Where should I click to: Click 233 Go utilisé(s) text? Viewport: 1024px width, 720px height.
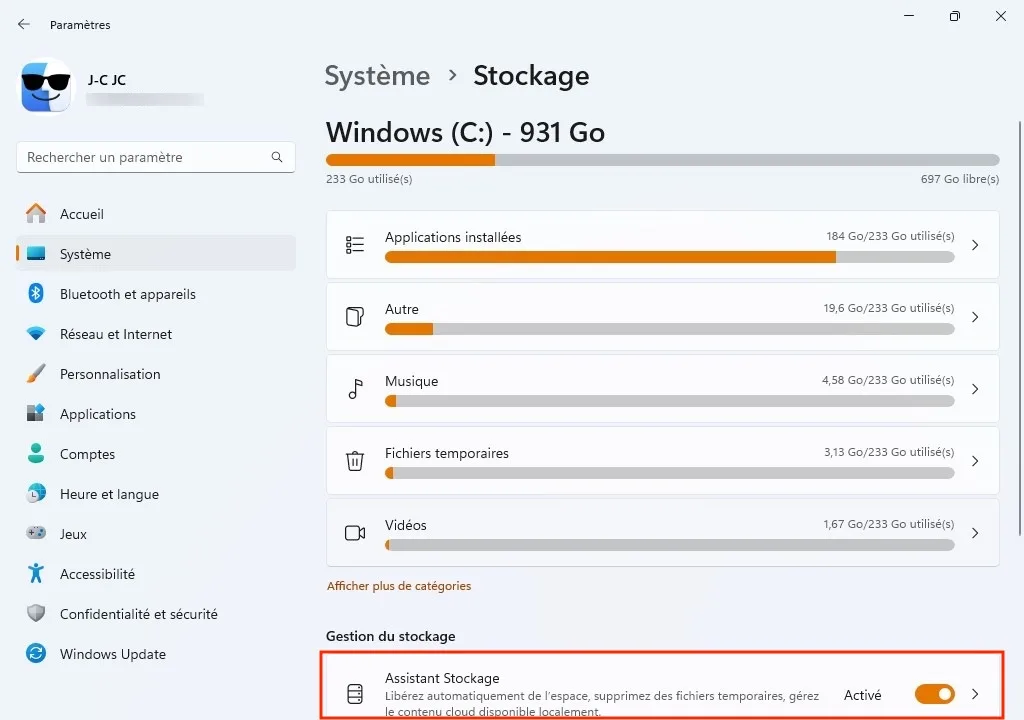point(369,179)
